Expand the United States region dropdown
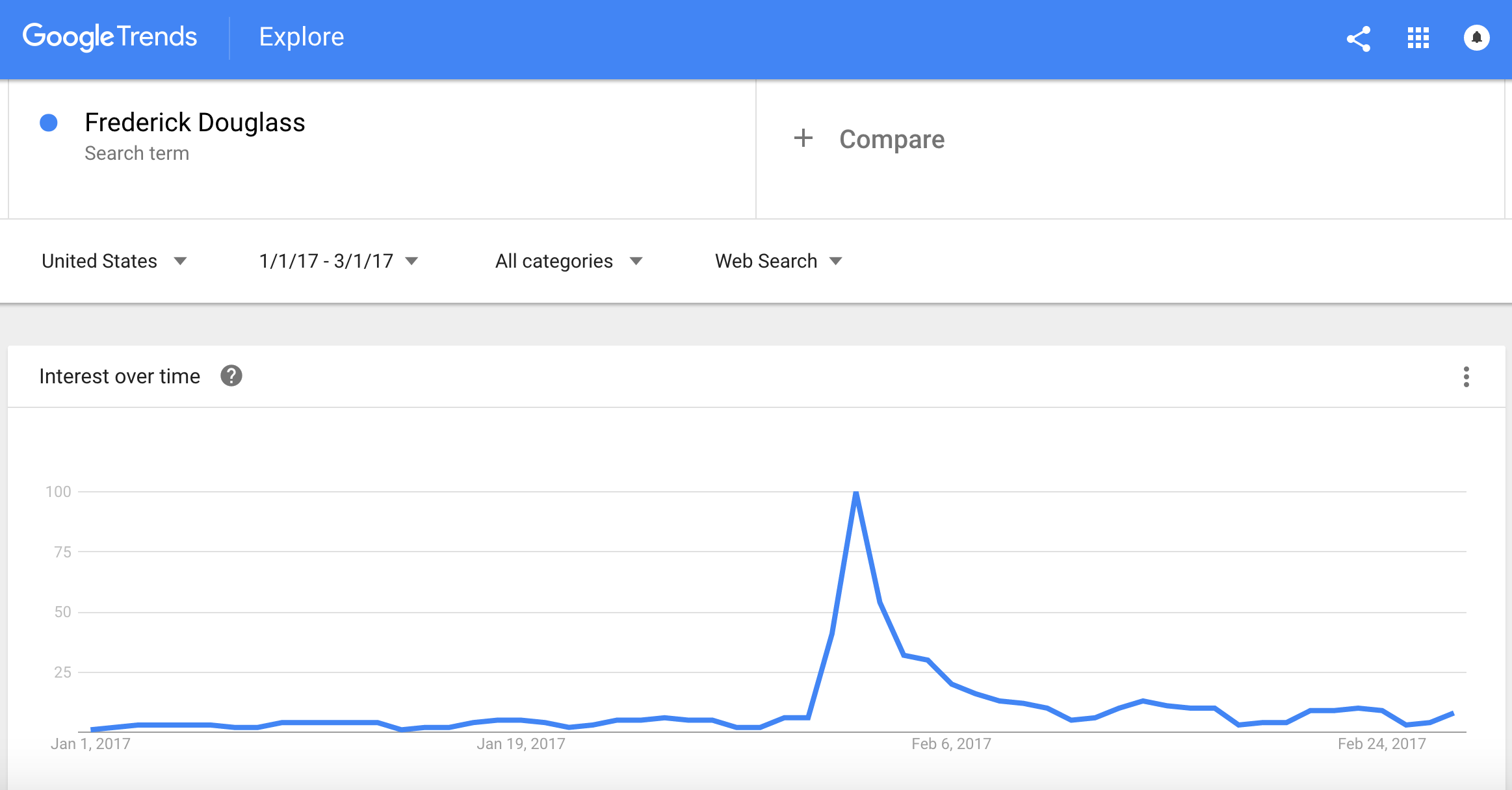The image size is (1512, 790). 114,261
